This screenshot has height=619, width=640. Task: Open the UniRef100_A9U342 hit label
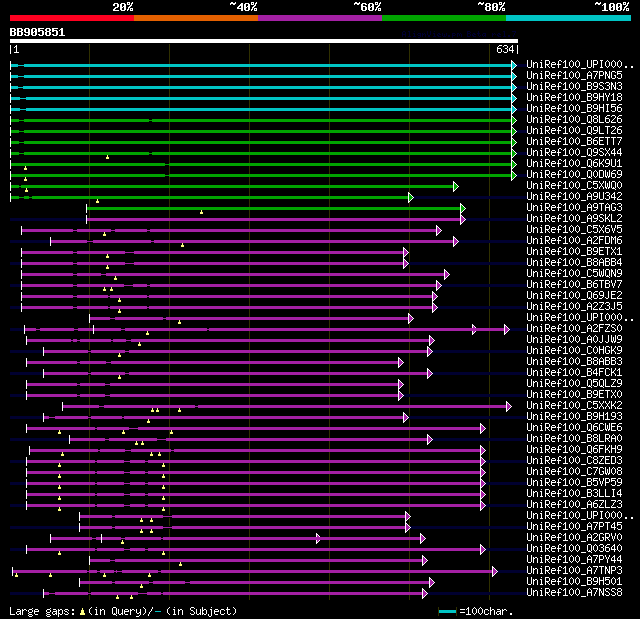coord(574,197)
